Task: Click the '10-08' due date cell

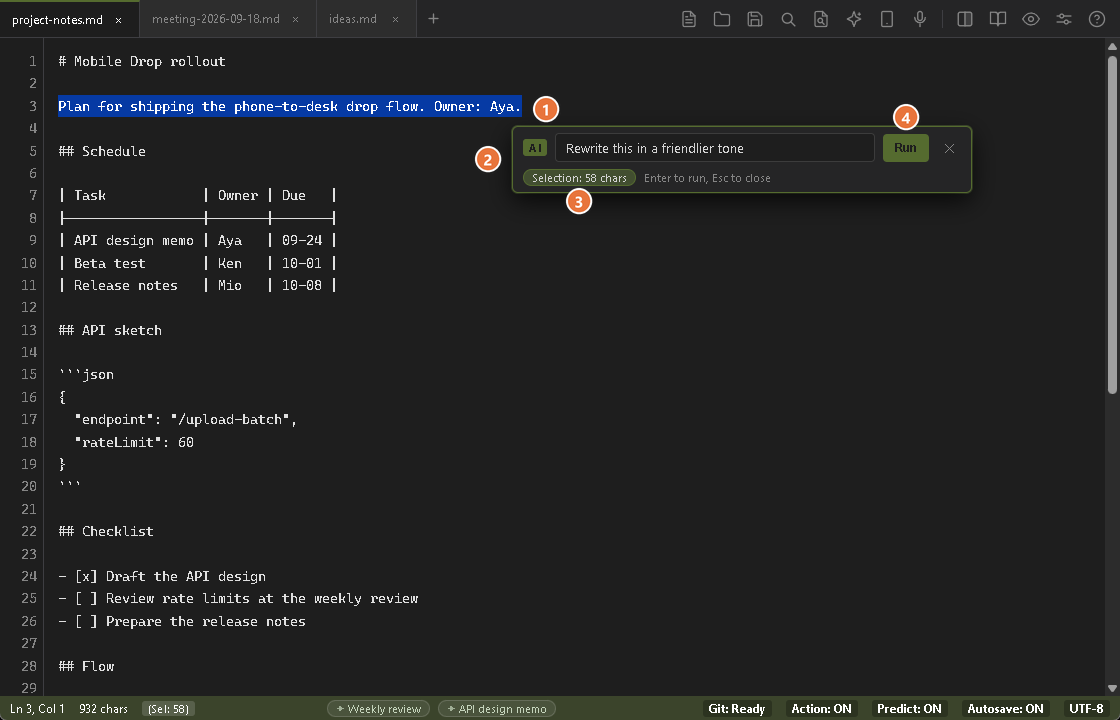Action: [x=301, y=285]
